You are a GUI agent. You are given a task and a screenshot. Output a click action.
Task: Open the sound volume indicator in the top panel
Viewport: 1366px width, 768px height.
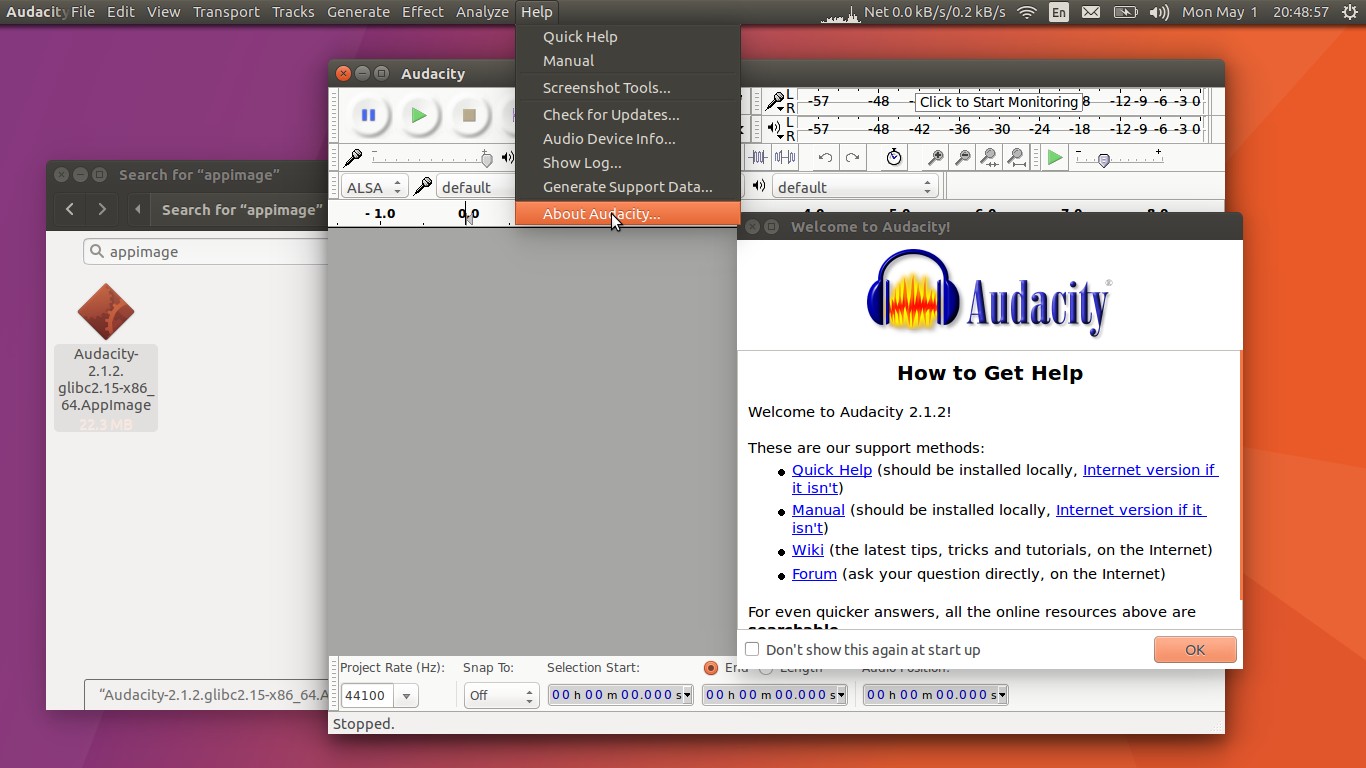click(1159, 12)
